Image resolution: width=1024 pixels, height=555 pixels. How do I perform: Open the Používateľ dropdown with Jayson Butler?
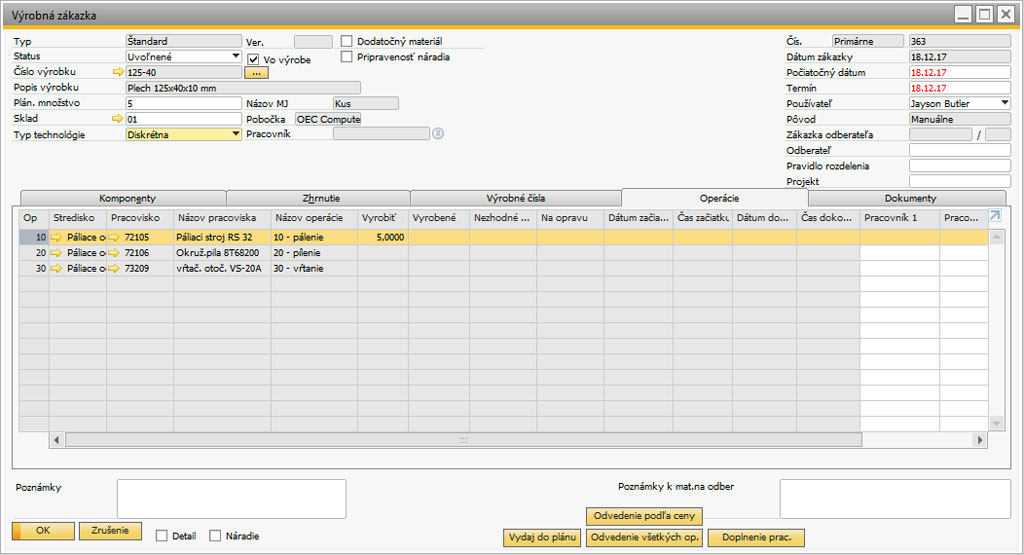click(x=1004, y=103)
